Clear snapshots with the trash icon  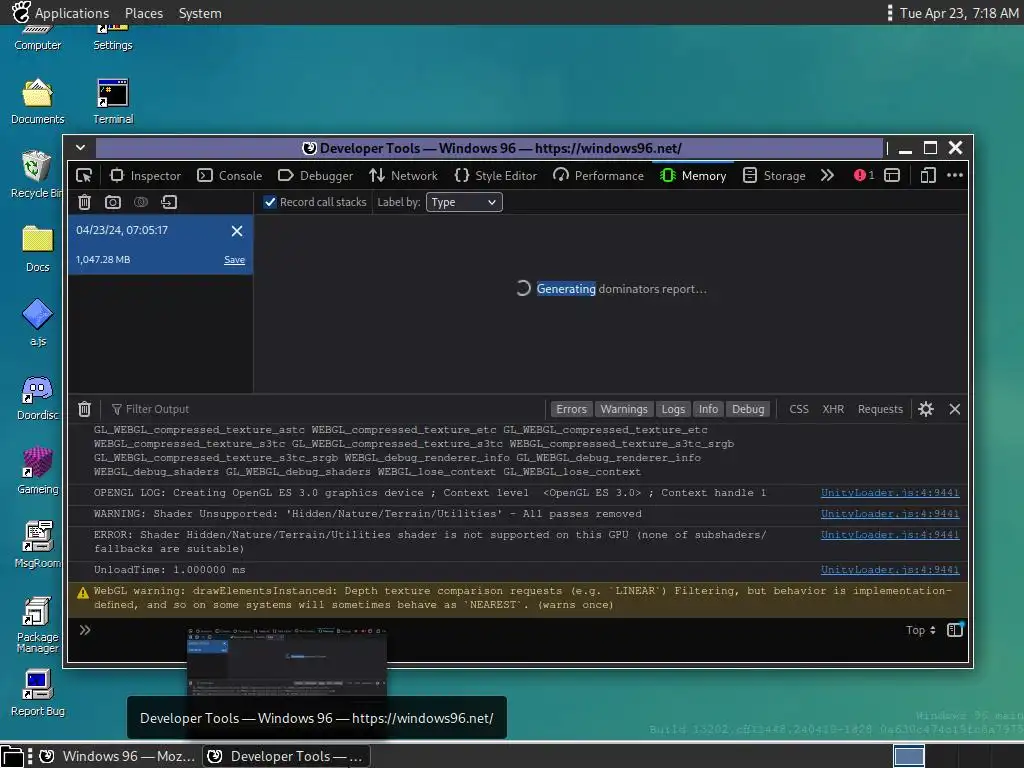pyautogui.click(x=84, y=202)
